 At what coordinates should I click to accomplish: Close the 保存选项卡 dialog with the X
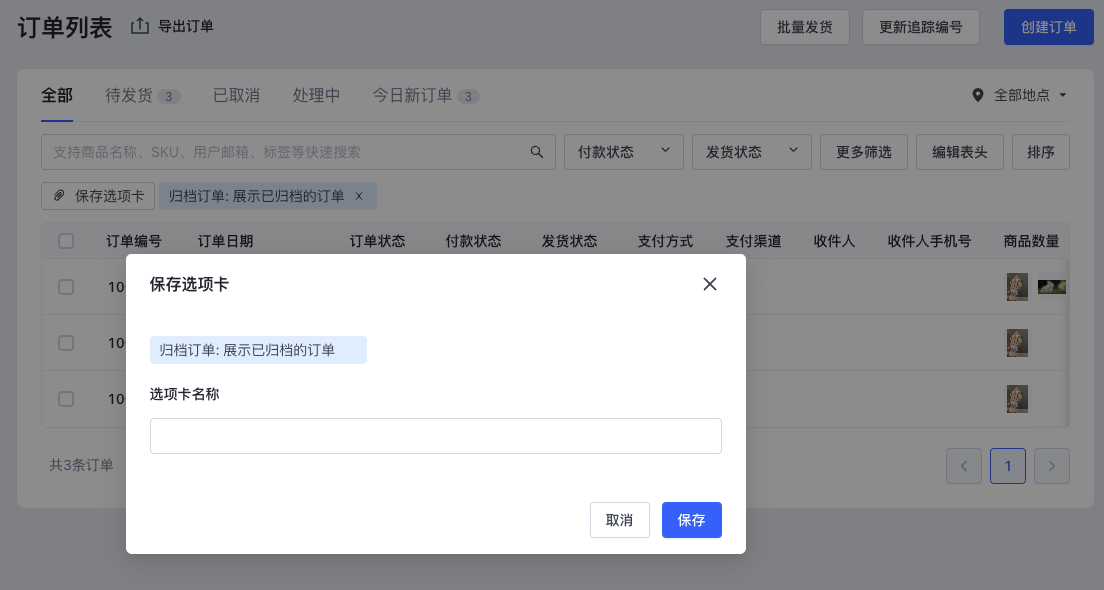pos(710,284)
